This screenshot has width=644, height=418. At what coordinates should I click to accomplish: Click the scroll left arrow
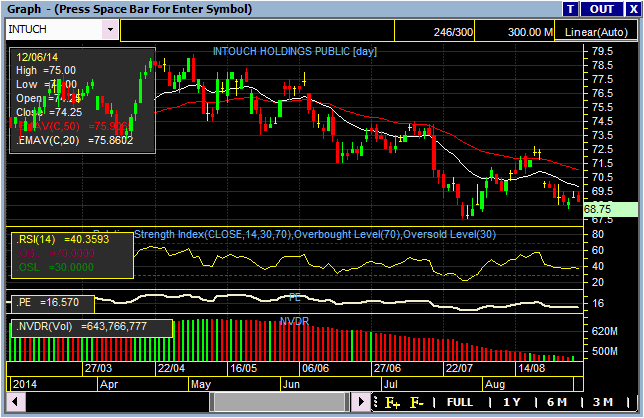[x=15, y=402]
